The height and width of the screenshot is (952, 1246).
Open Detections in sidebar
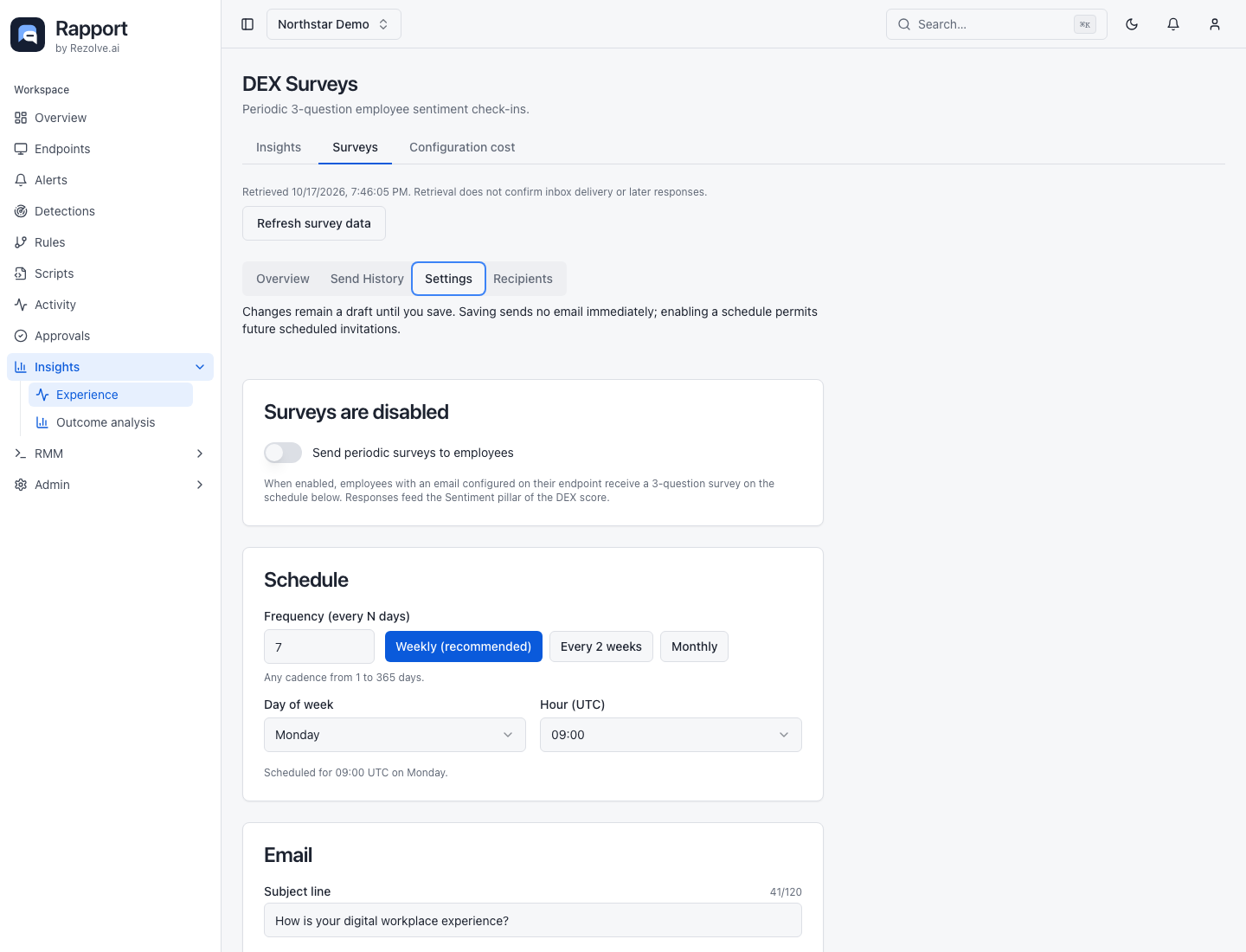[x=110, y=211]
